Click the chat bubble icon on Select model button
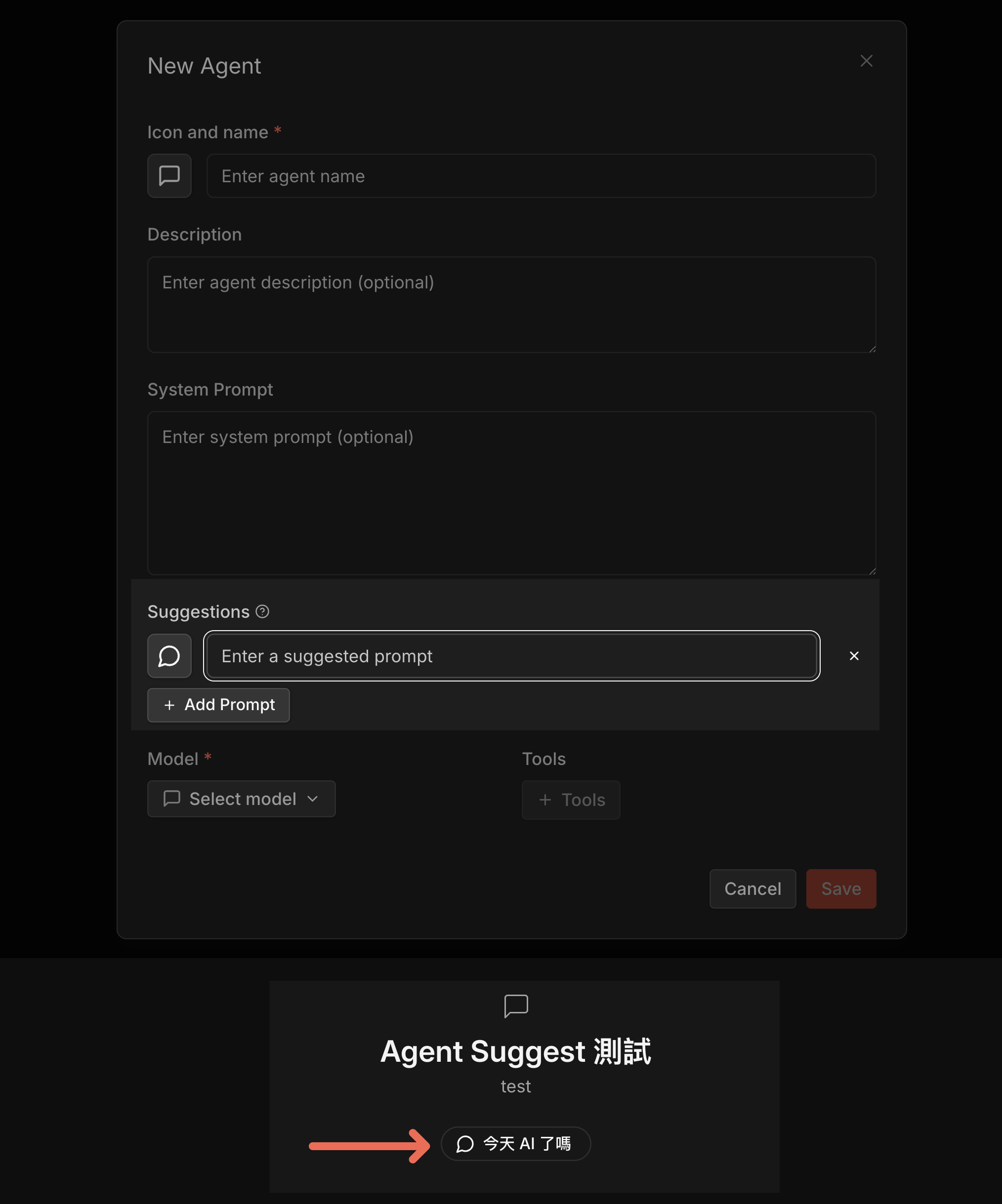 click(171, 798)
